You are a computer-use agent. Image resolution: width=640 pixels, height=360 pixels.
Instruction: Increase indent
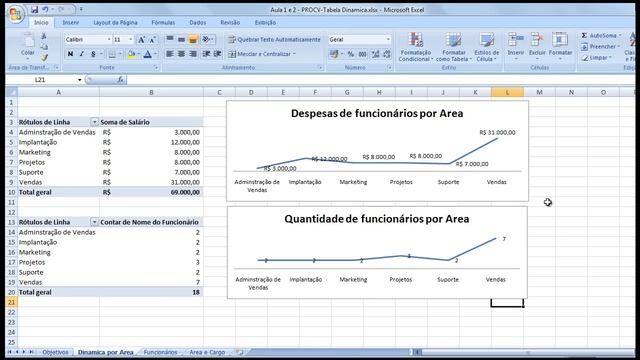[218, 54]
